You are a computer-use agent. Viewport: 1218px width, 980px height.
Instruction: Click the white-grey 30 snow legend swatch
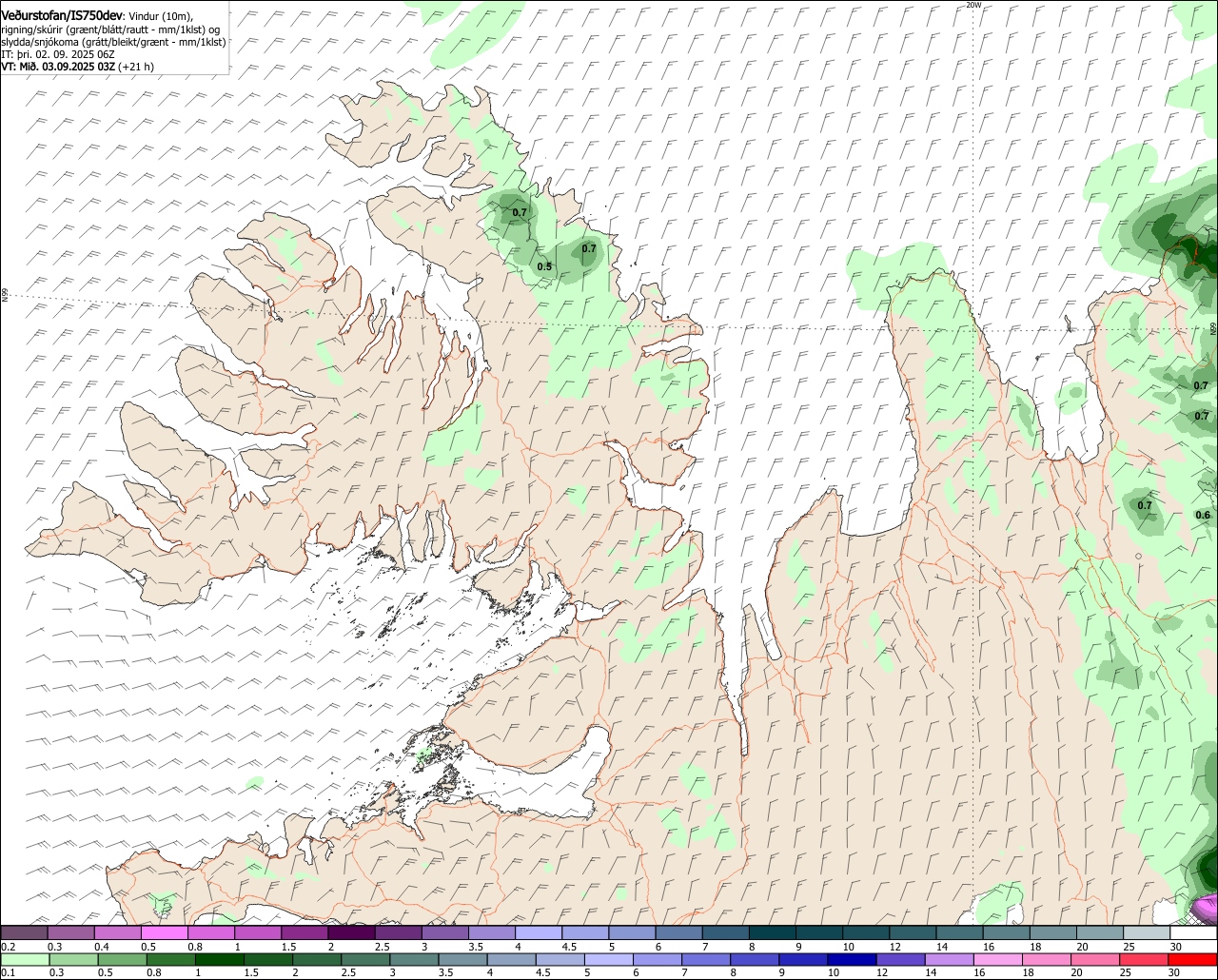1193,933
